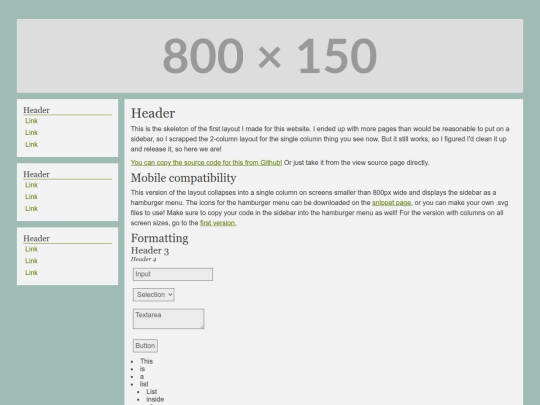Screen dimensions: 540x405
Task: Open first Link in middle sidebar box
Action: click(x=31, y=185)
